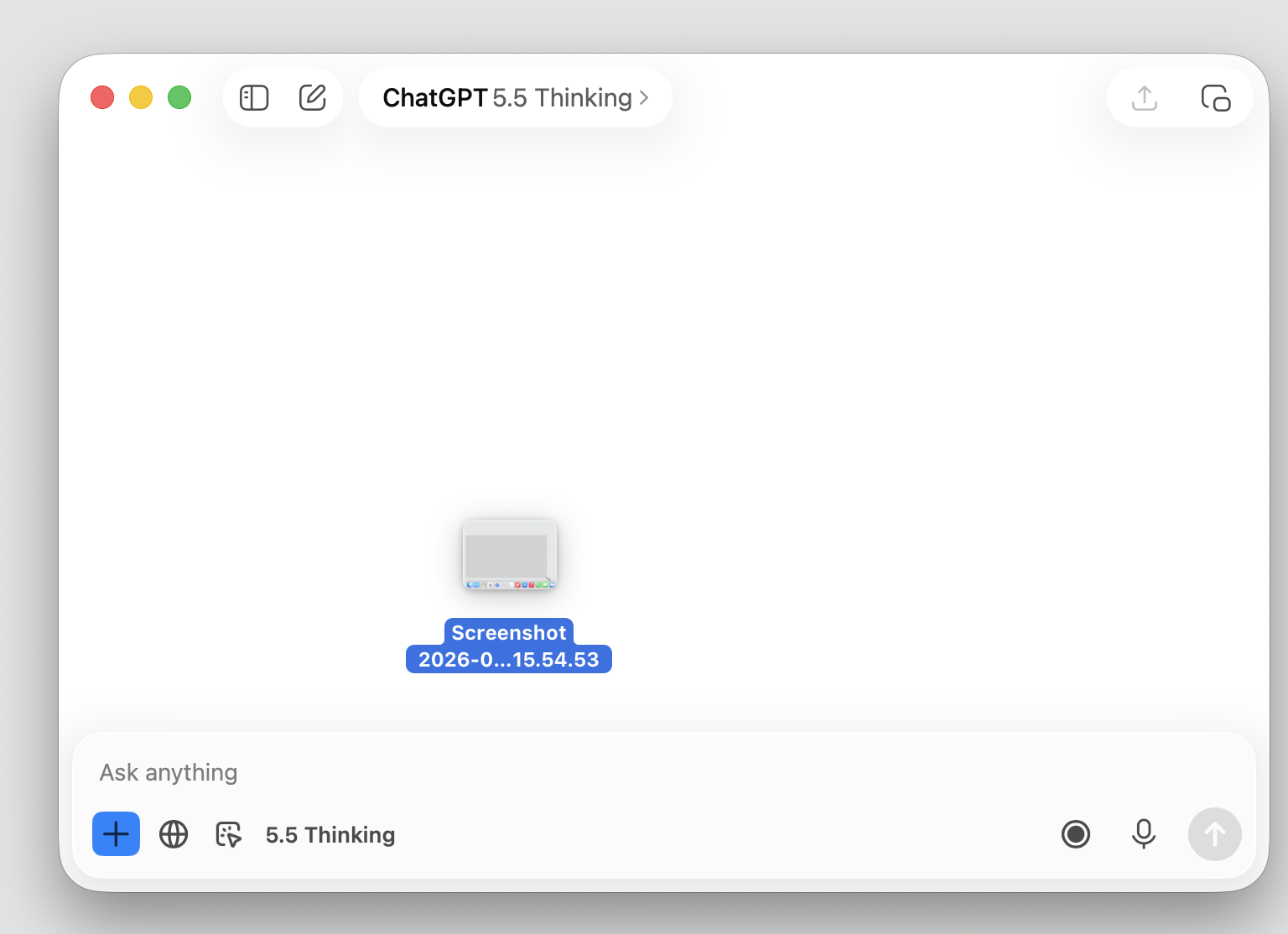Start a new chat with compose icon
This screenshot has width=1288, height=934.
point(313,97)
